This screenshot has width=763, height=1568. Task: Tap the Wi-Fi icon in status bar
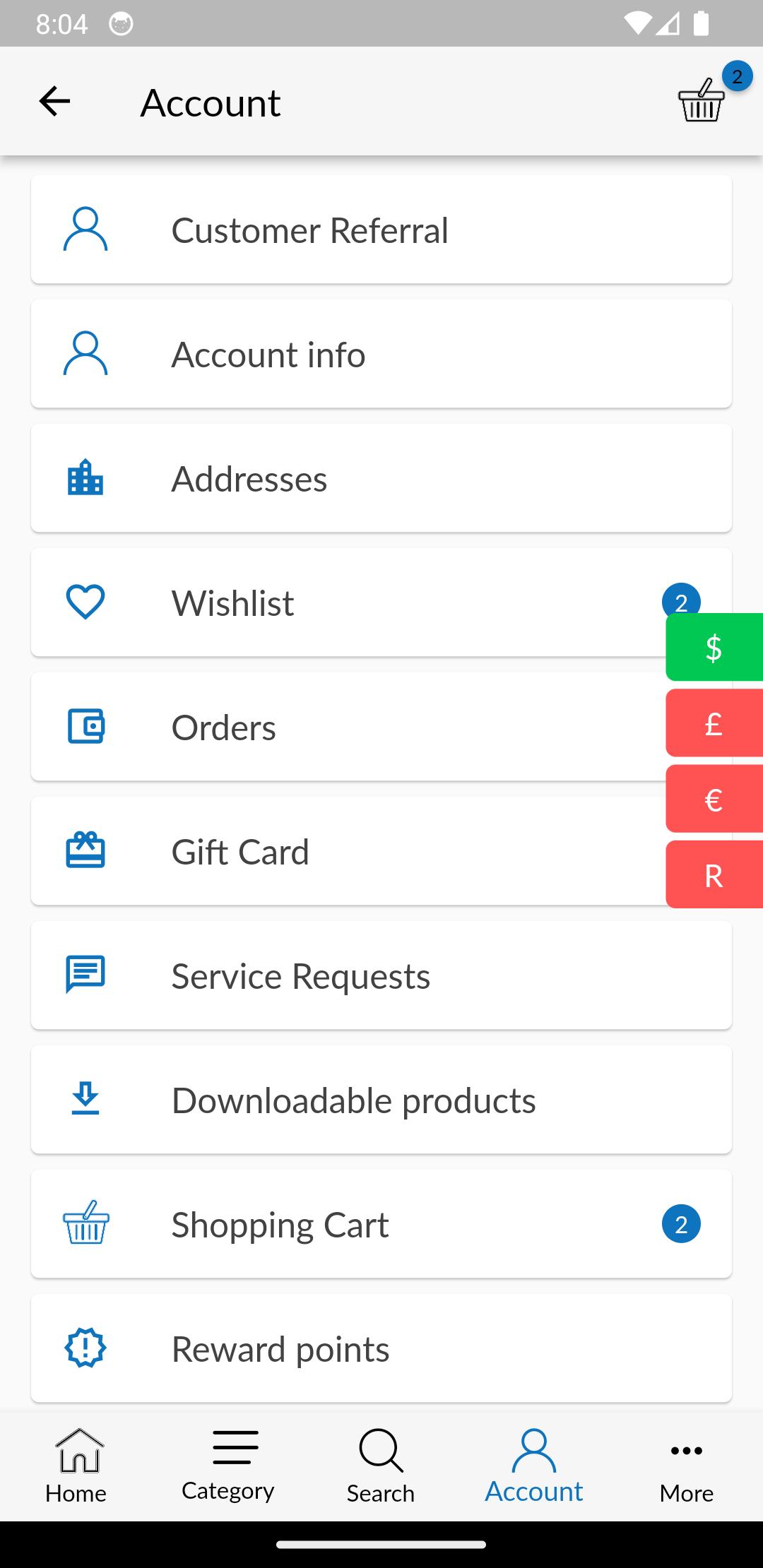[x=637, y=23]
